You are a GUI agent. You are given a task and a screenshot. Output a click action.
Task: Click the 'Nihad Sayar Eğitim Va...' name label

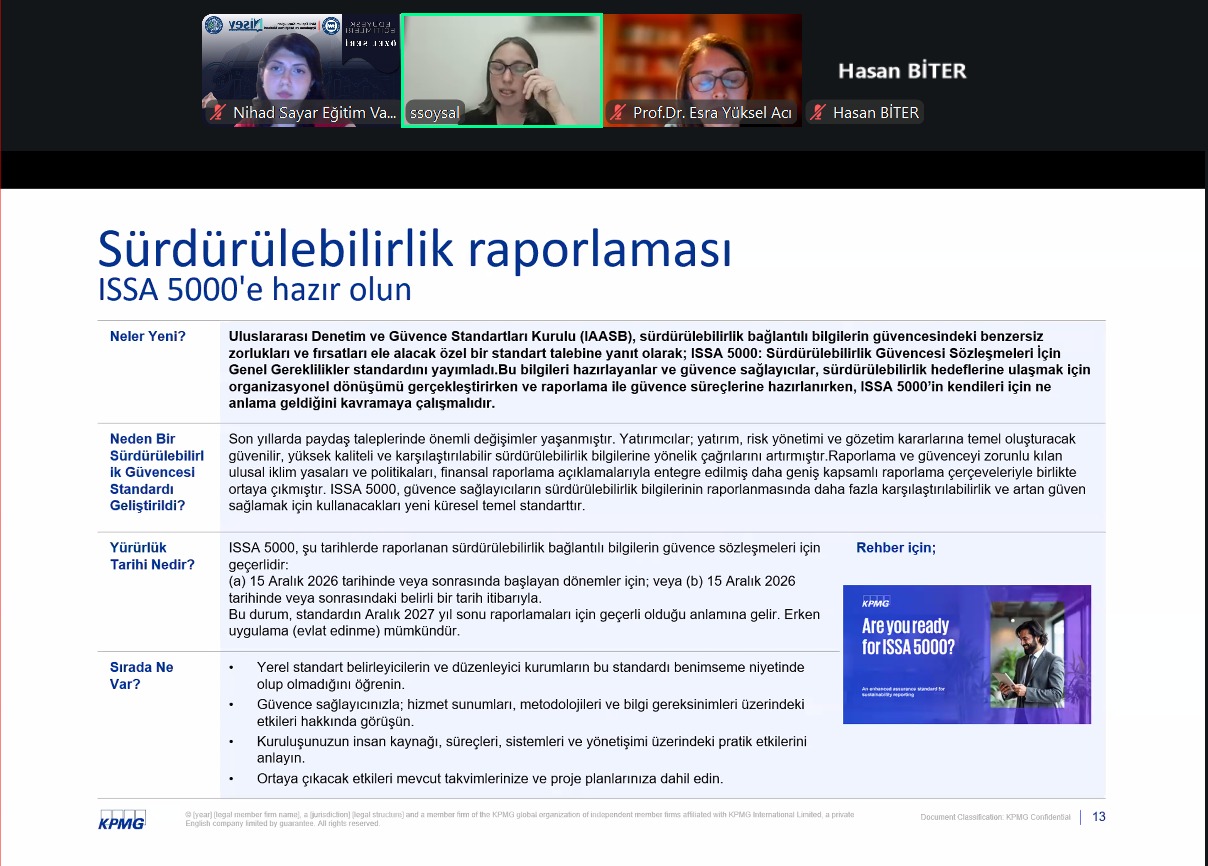click(x=314, y=113)
